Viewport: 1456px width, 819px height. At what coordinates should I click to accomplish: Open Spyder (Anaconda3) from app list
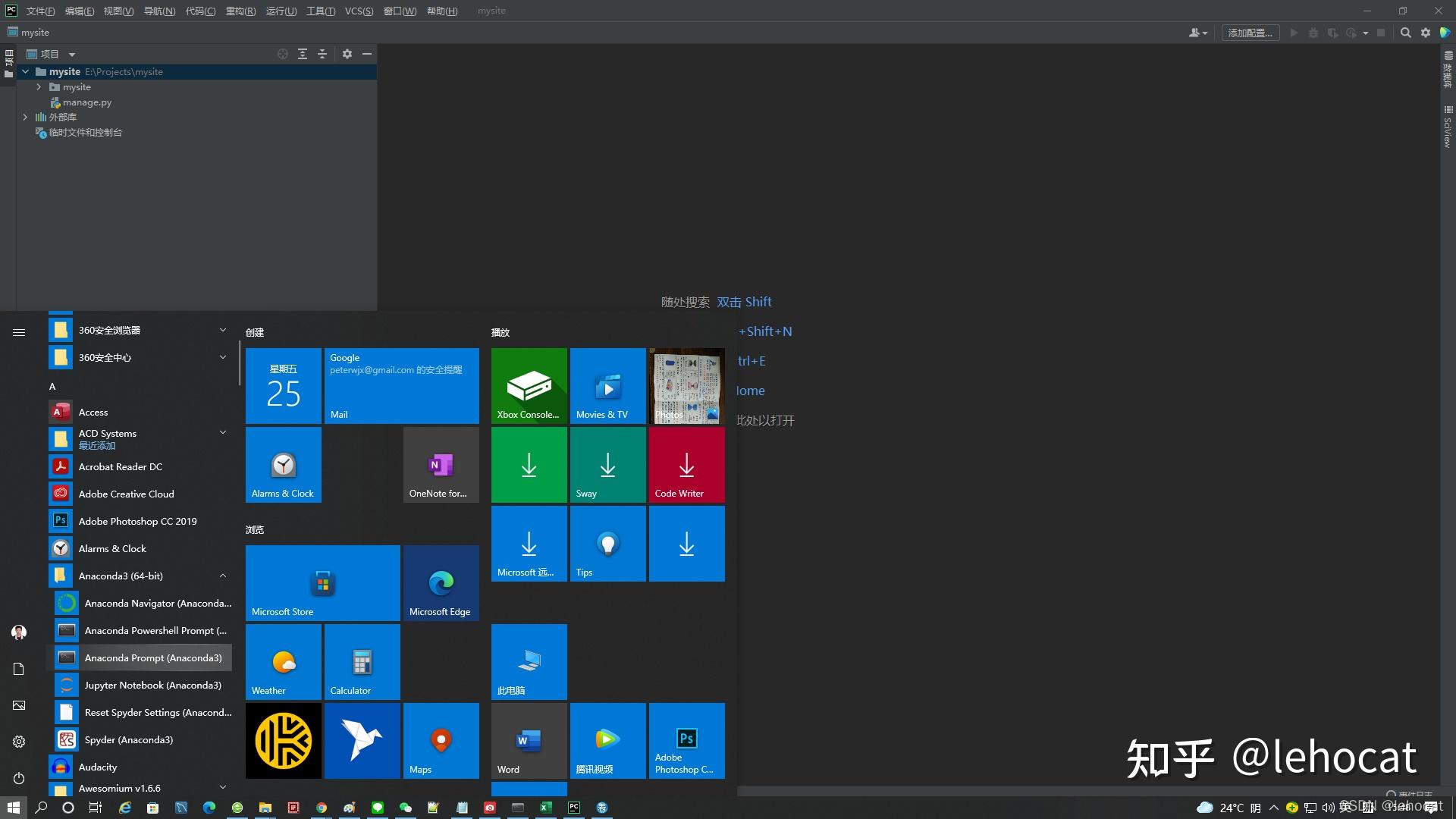[x=129, y=739]
